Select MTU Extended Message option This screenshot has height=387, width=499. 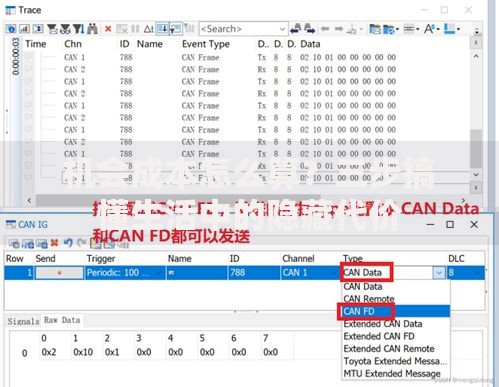click(396, 373)
